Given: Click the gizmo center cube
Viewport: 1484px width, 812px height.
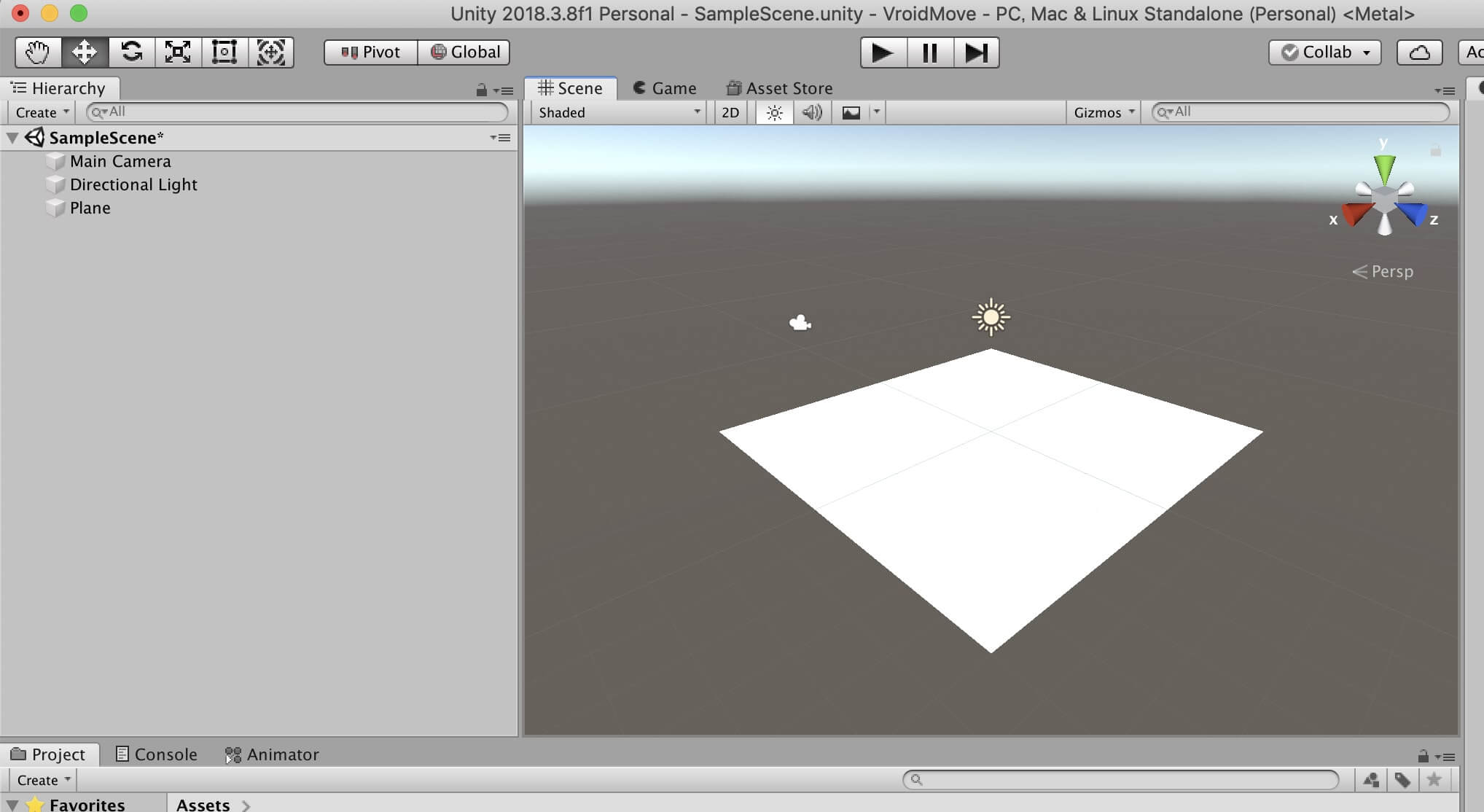Looking at the screenshot, I should click(1384, 199).
